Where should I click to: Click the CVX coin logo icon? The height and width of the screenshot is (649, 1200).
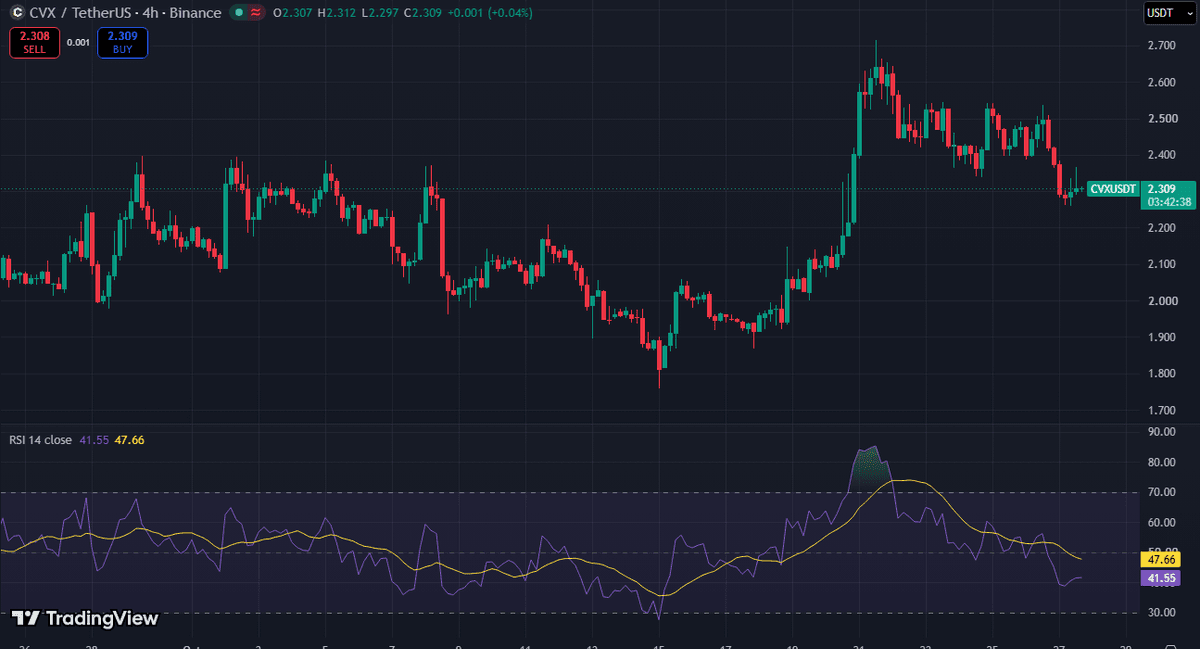pos(17,13)
